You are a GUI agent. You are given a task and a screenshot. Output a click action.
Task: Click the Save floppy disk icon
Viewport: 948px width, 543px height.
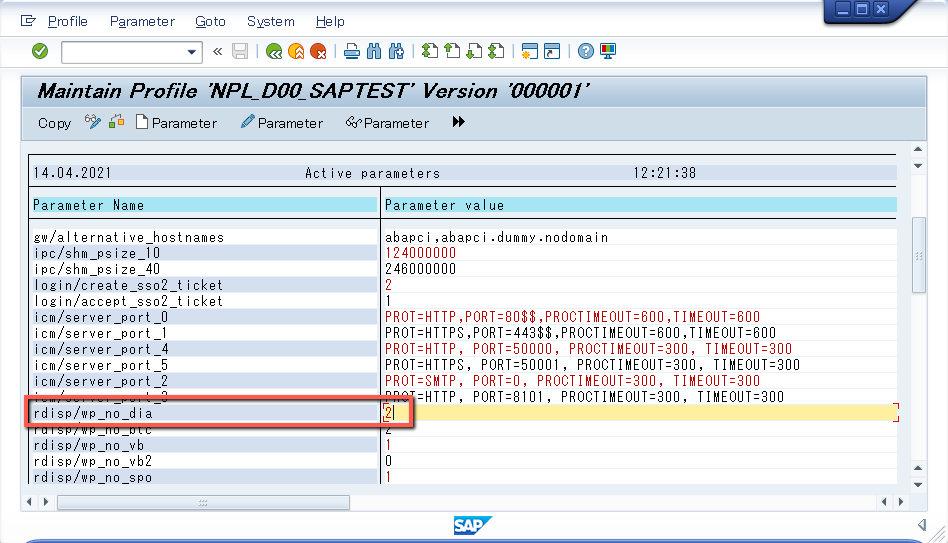click(x=240, y=51)
